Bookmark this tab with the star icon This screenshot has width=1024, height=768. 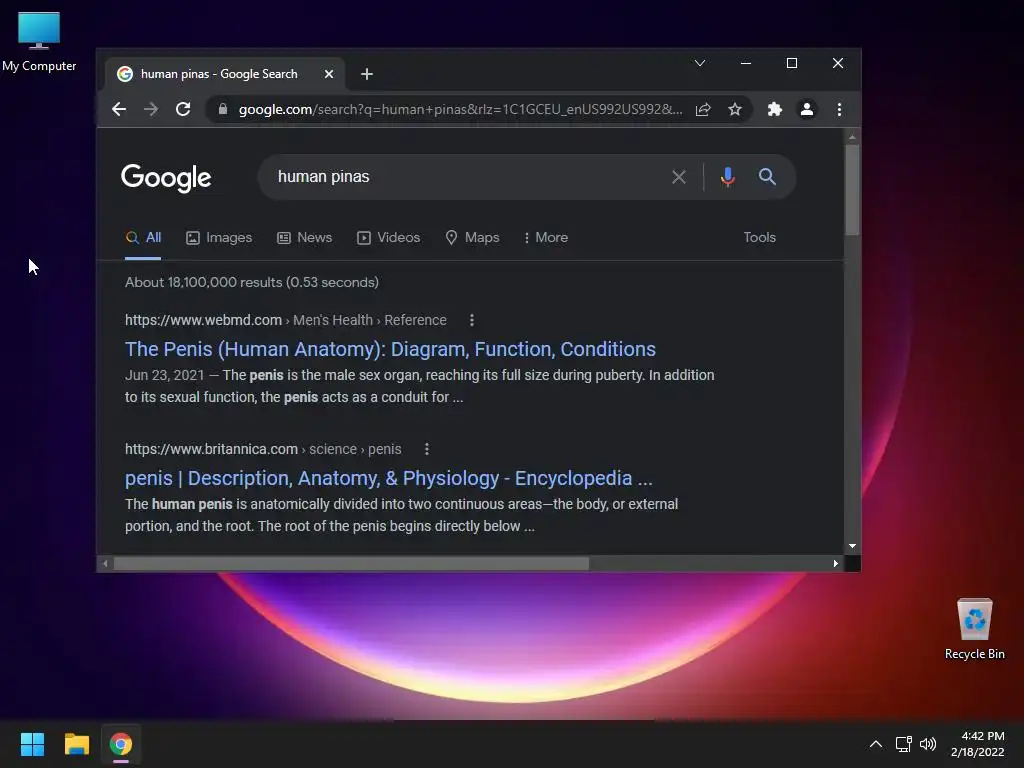[735, 109]
